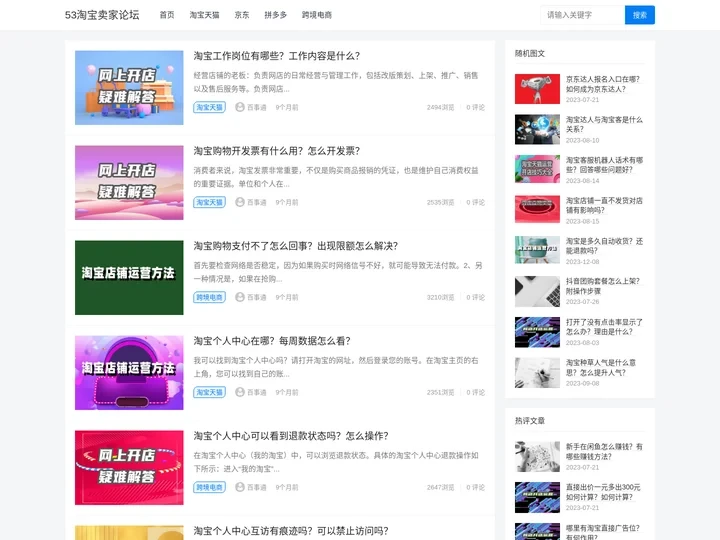Open the 53淘宝卖家论坛 site logo
This screenshot has width=720, height=540.
102,15
